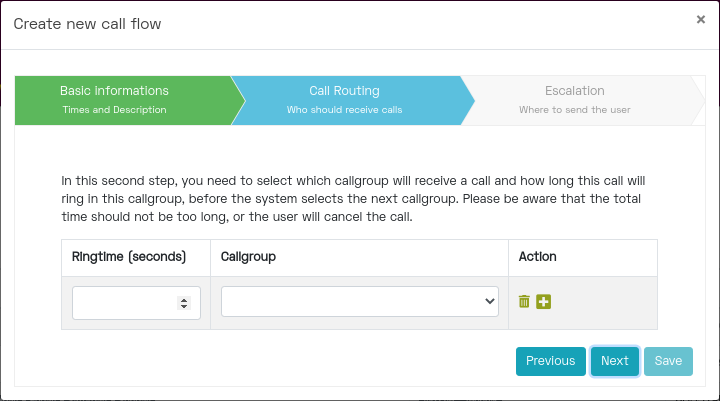Image resolution: width=720 pixels, height=401 pixels.
Task: Click the Ringtime (seconds) column header
Action: 129,257
